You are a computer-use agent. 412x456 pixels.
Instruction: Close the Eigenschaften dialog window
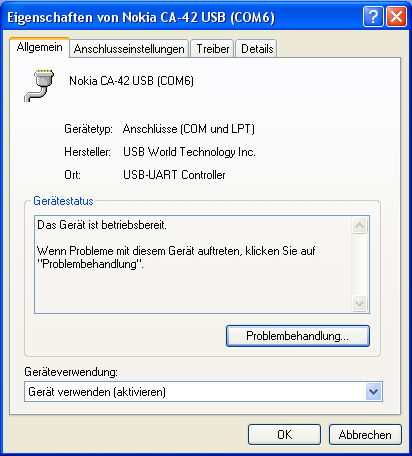(x=396, y=16)
